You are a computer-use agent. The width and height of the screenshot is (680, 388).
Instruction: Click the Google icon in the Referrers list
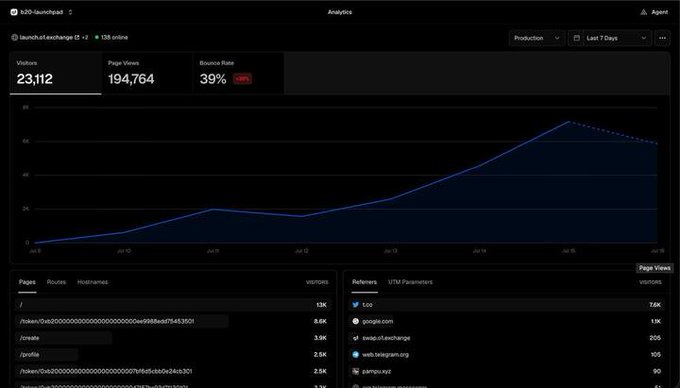(356, 321)
